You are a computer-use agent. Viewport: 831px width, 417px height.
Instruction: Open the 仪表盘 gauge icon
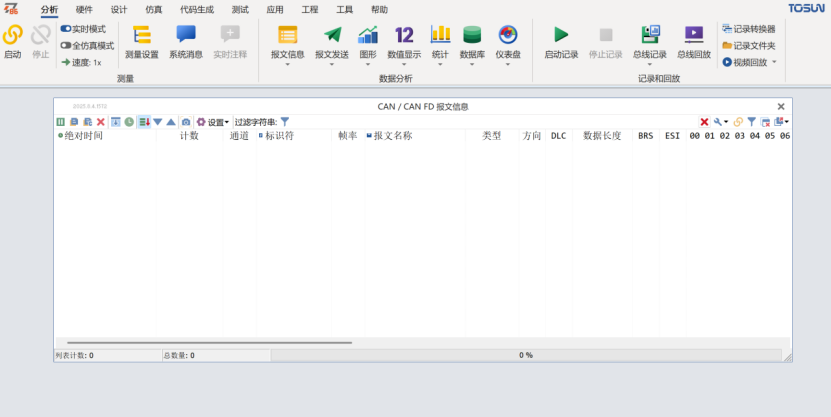click(508, 35)
